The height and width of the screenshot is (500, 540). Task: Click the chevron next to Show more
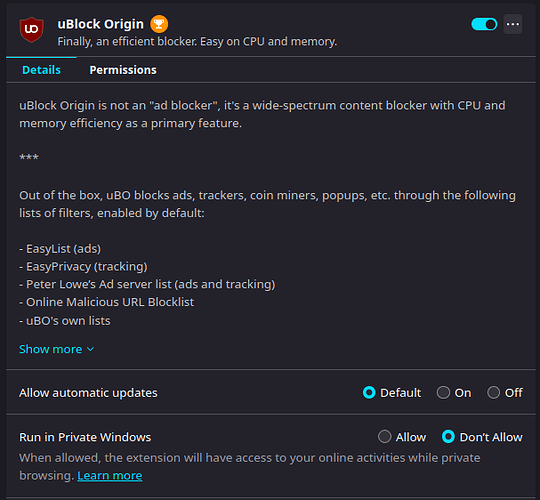[90, 350]
